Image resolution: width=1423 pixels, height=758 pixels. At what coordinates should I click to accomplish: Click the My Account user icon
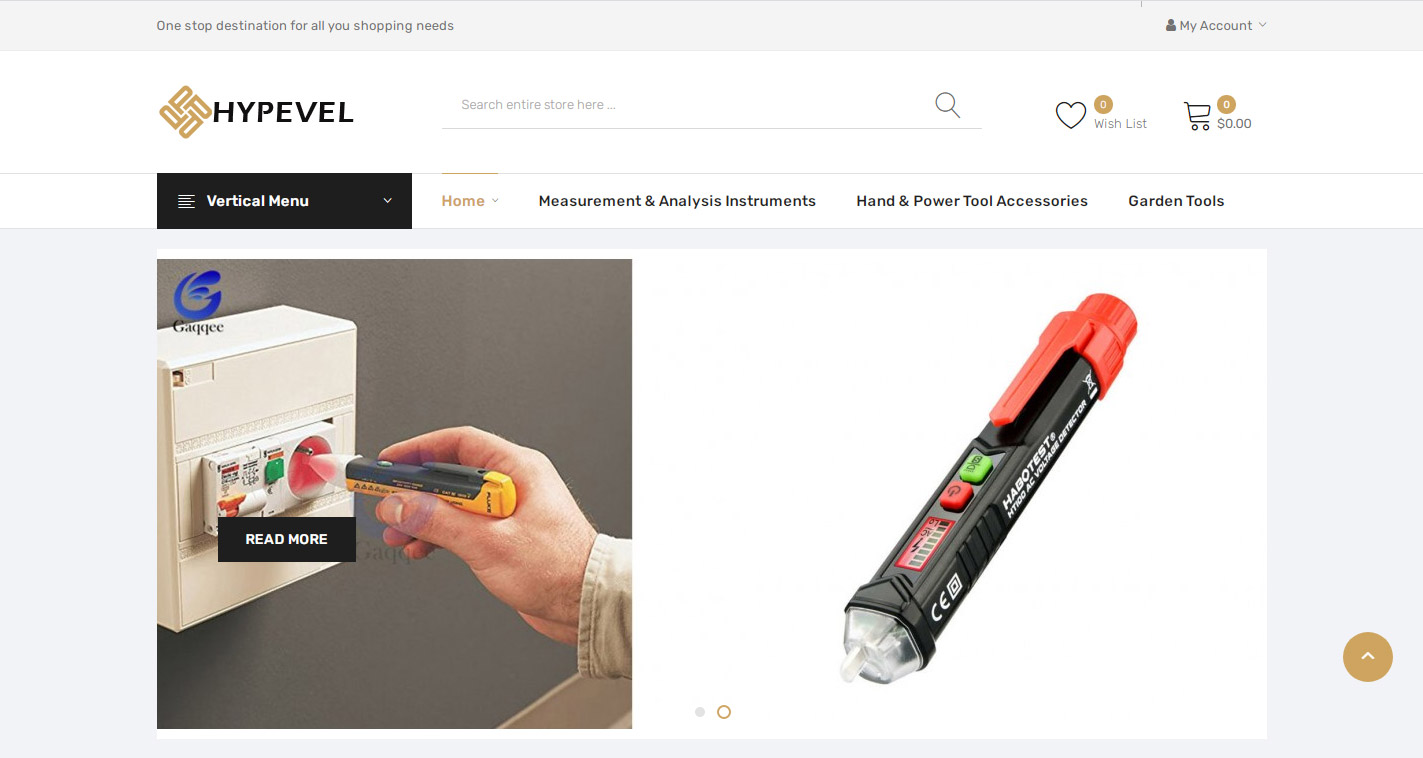[x=1171, y=25]
